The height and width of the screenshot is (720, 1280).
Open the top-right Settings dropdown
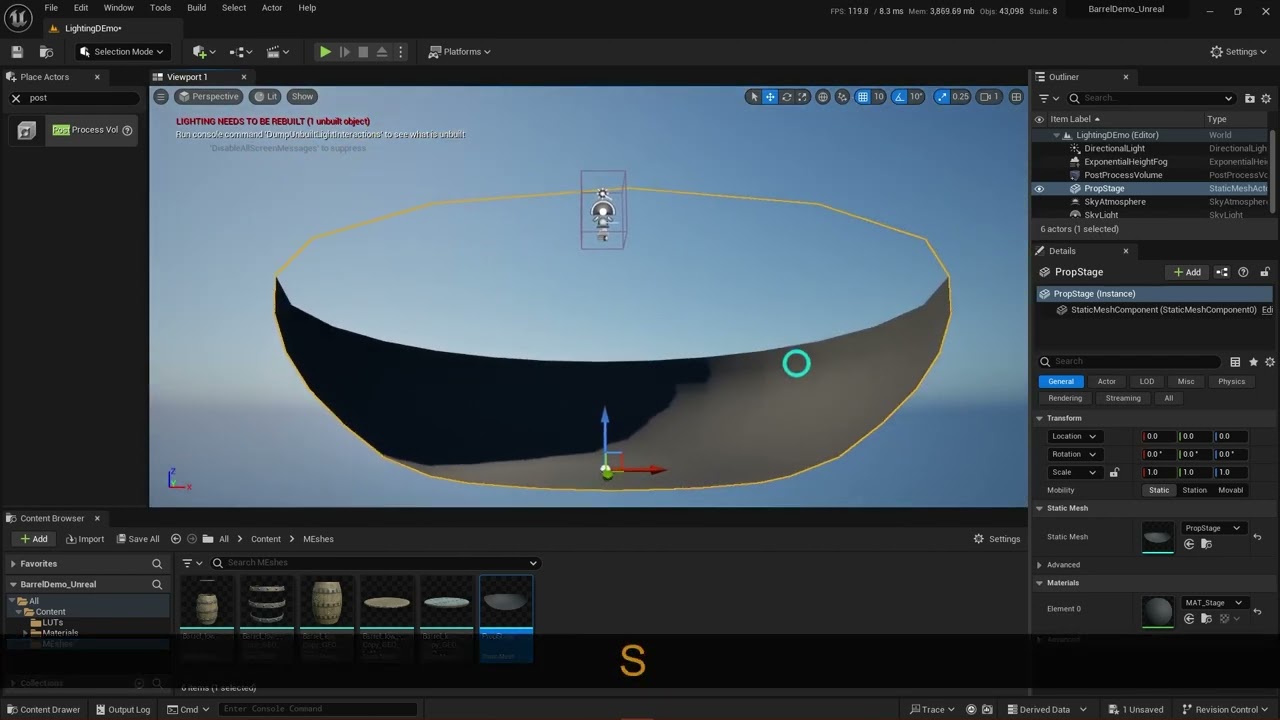click(1239, 52)
